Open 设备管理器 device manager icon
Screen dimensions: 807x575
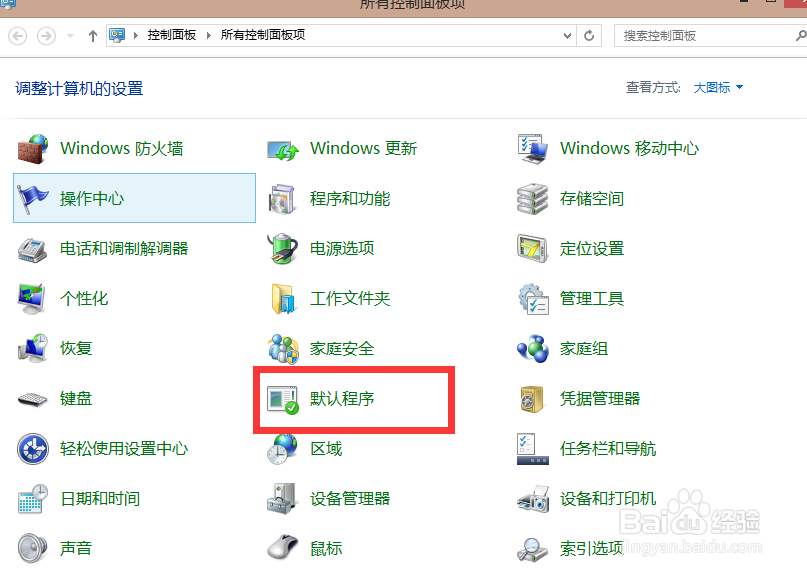pos(282,498)
